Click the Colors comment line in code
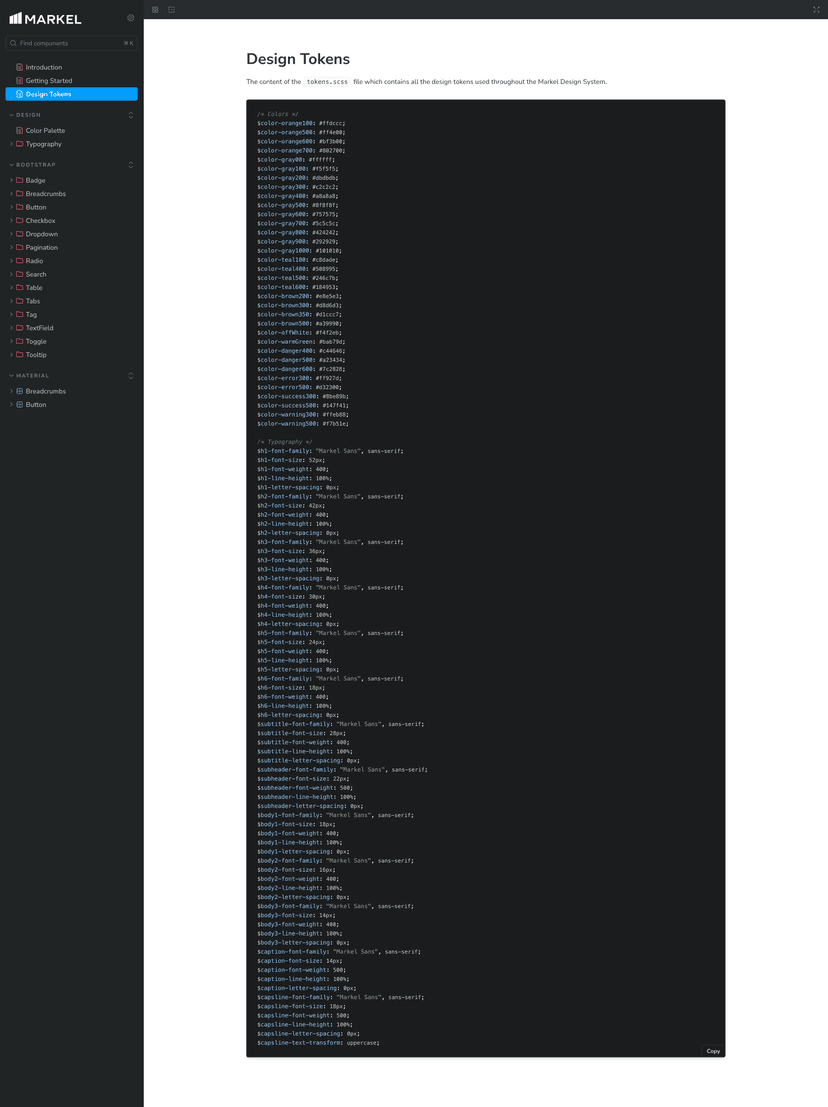Screen dimensions: 828x1107 pyautogui.click(x=277, y=114)
